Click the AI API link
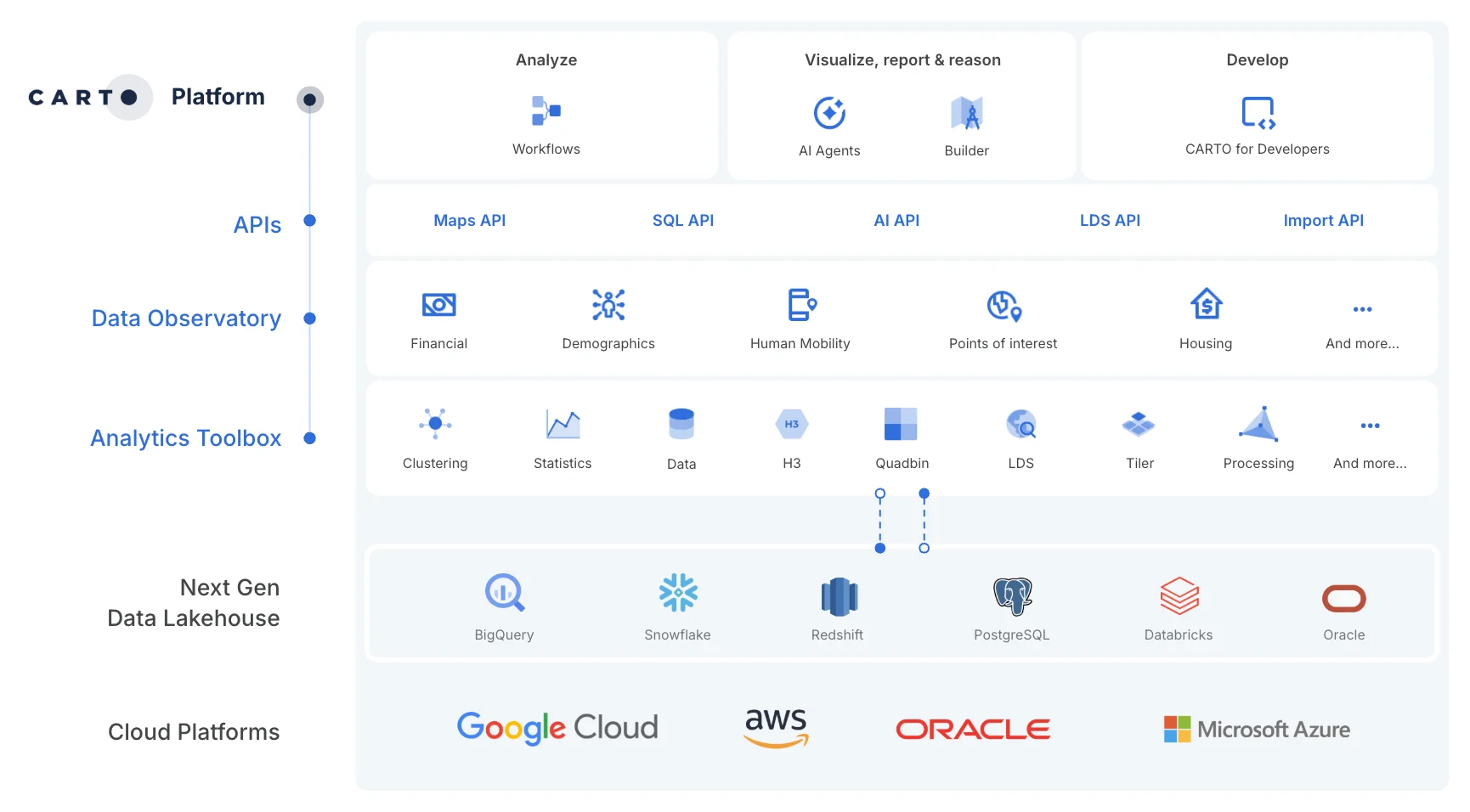The height and width of the screenshot is (812, 1470). pos(897,221)
